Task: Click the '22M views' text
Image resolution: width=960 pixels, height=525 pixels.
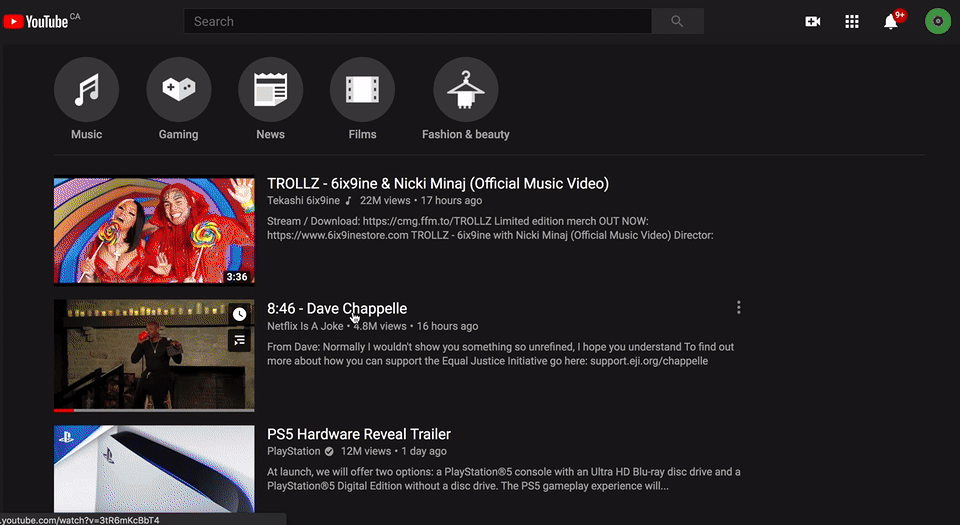Action: pos(385,201)
